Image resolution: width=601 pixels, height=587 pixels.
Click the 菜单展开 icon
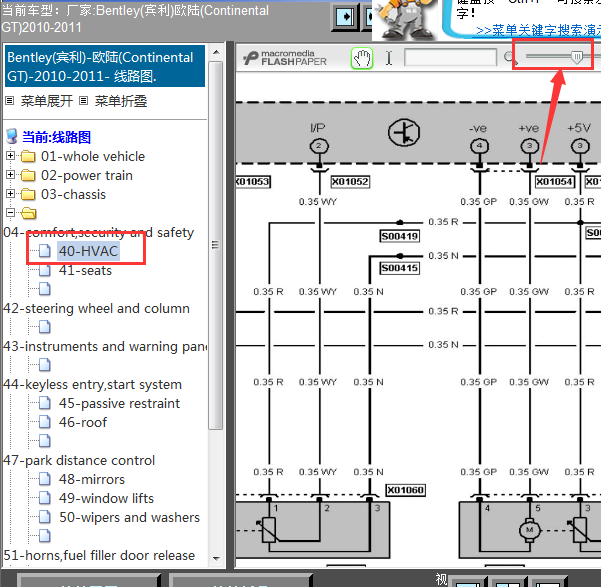pos(10,101)
